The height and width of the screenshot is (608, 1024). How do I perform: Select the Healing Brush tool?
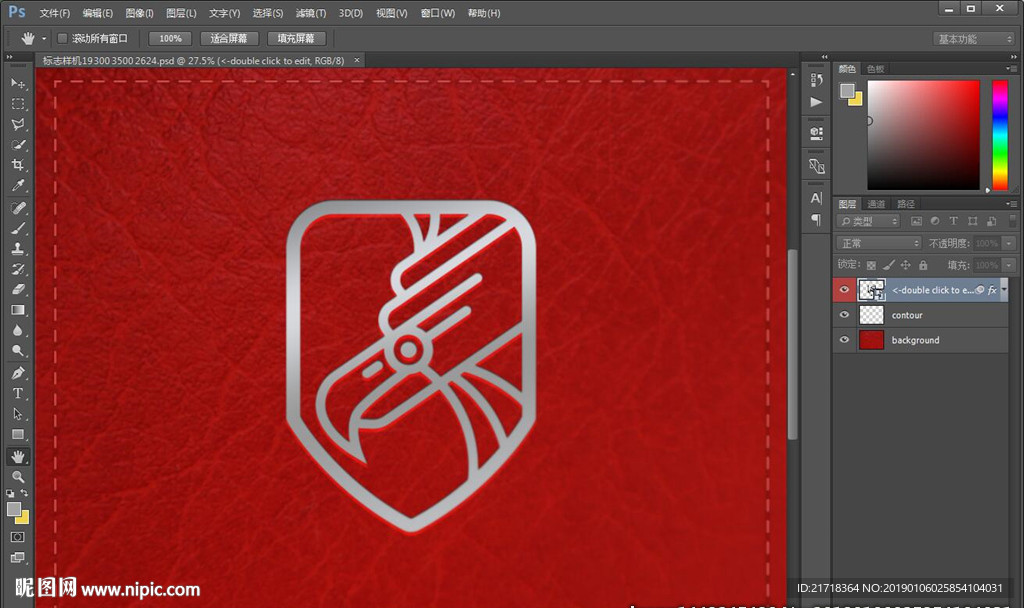[x=18, y=208]
